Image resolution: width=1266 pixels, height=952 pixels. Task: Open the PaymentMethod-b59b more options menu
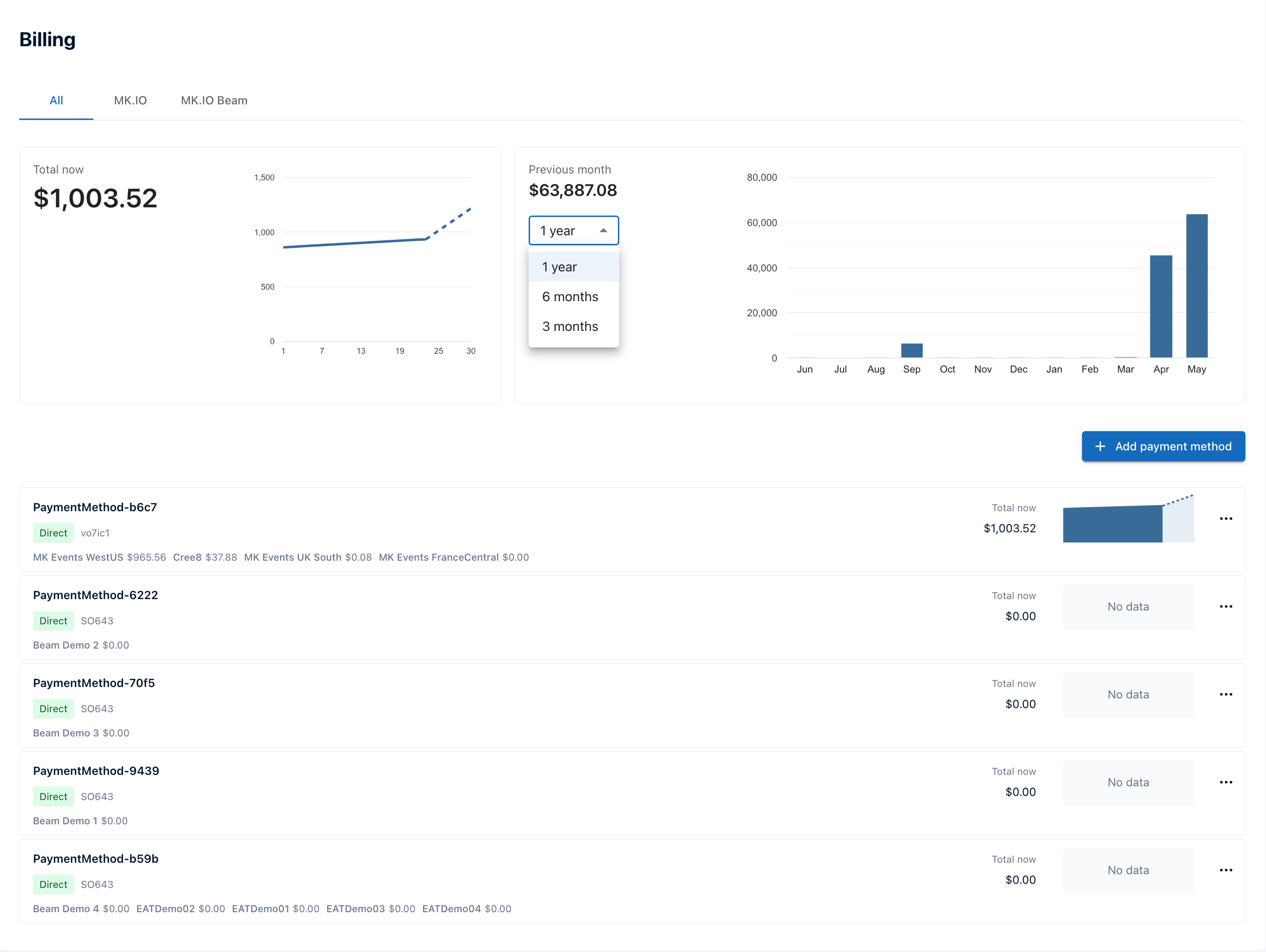1225,870
